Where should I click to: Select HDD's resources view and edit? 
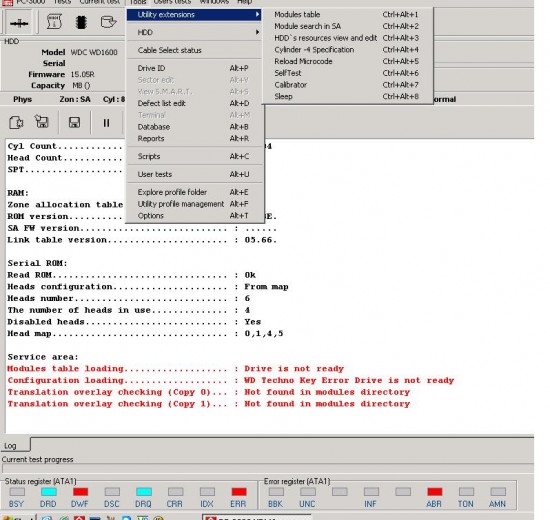coord(347,38)
